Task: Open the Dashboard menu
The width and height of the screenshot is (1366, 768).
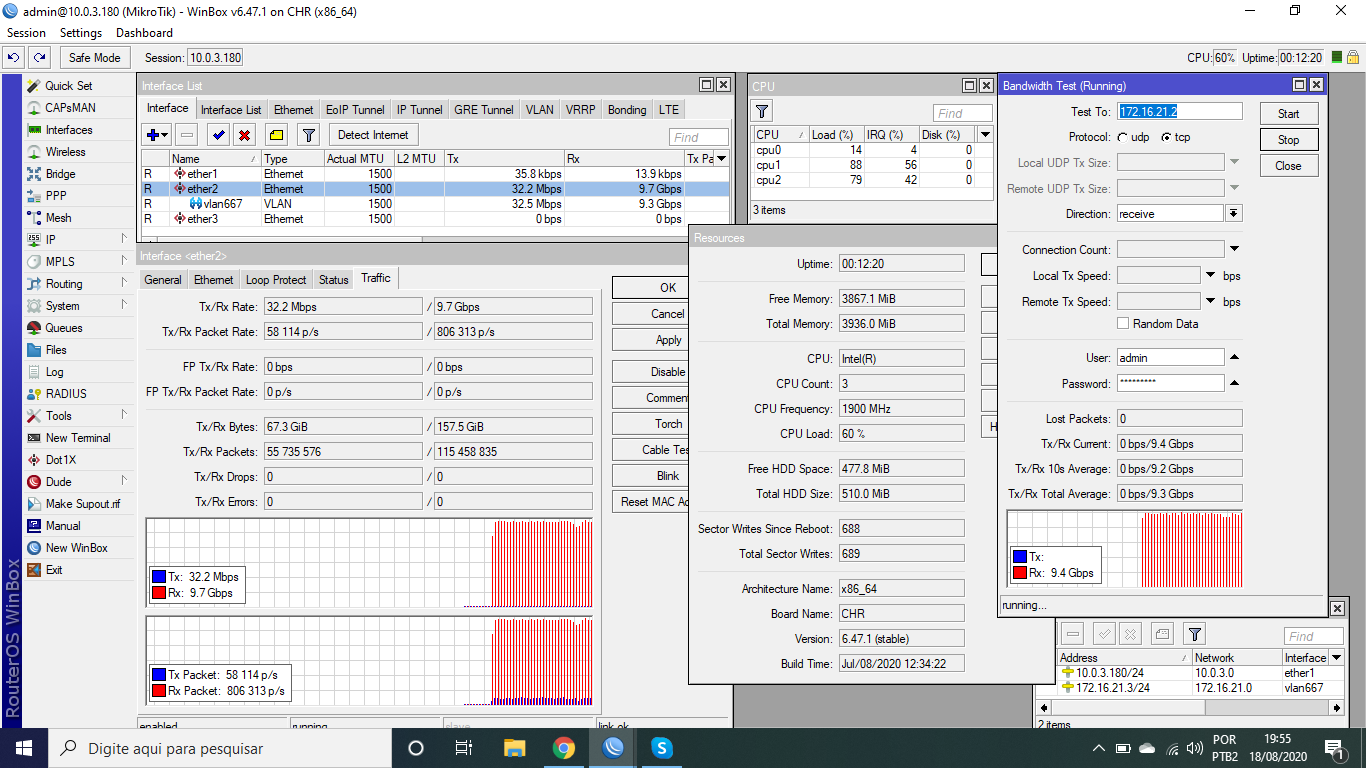Action: (x=144, y=33)
